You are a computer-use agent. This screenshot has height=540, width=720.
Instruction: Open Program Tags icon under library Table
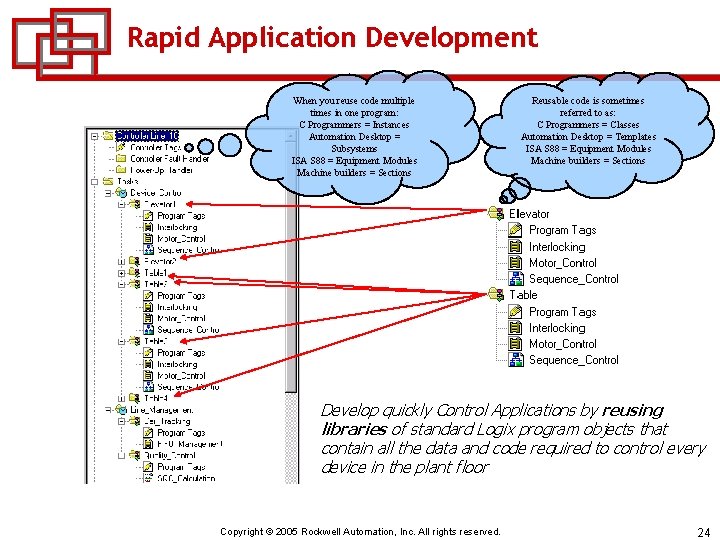[516, 312]
